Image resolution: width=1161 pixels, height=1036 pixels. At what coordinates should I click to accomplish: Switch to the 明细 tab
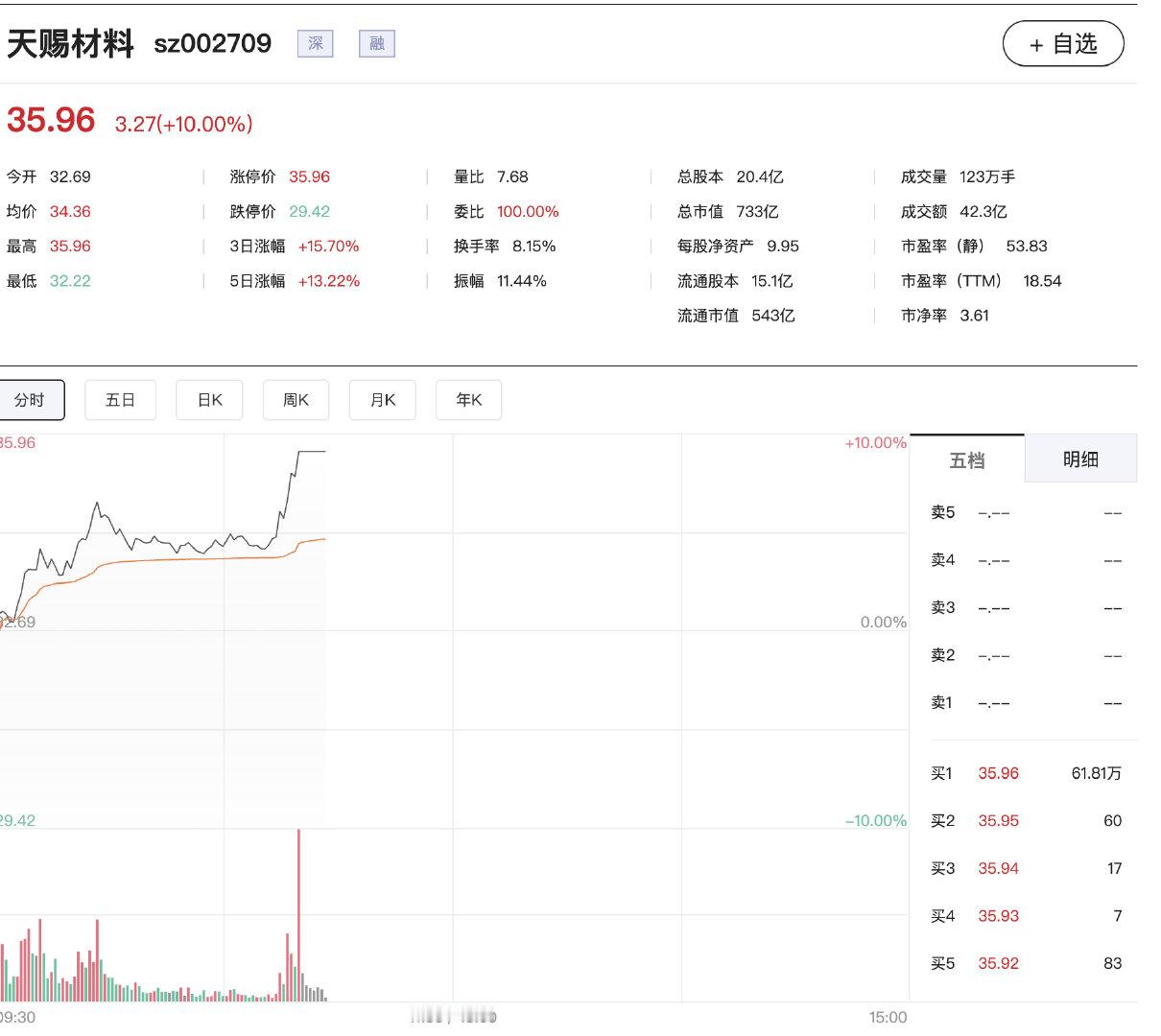[x=1080, y=459]
